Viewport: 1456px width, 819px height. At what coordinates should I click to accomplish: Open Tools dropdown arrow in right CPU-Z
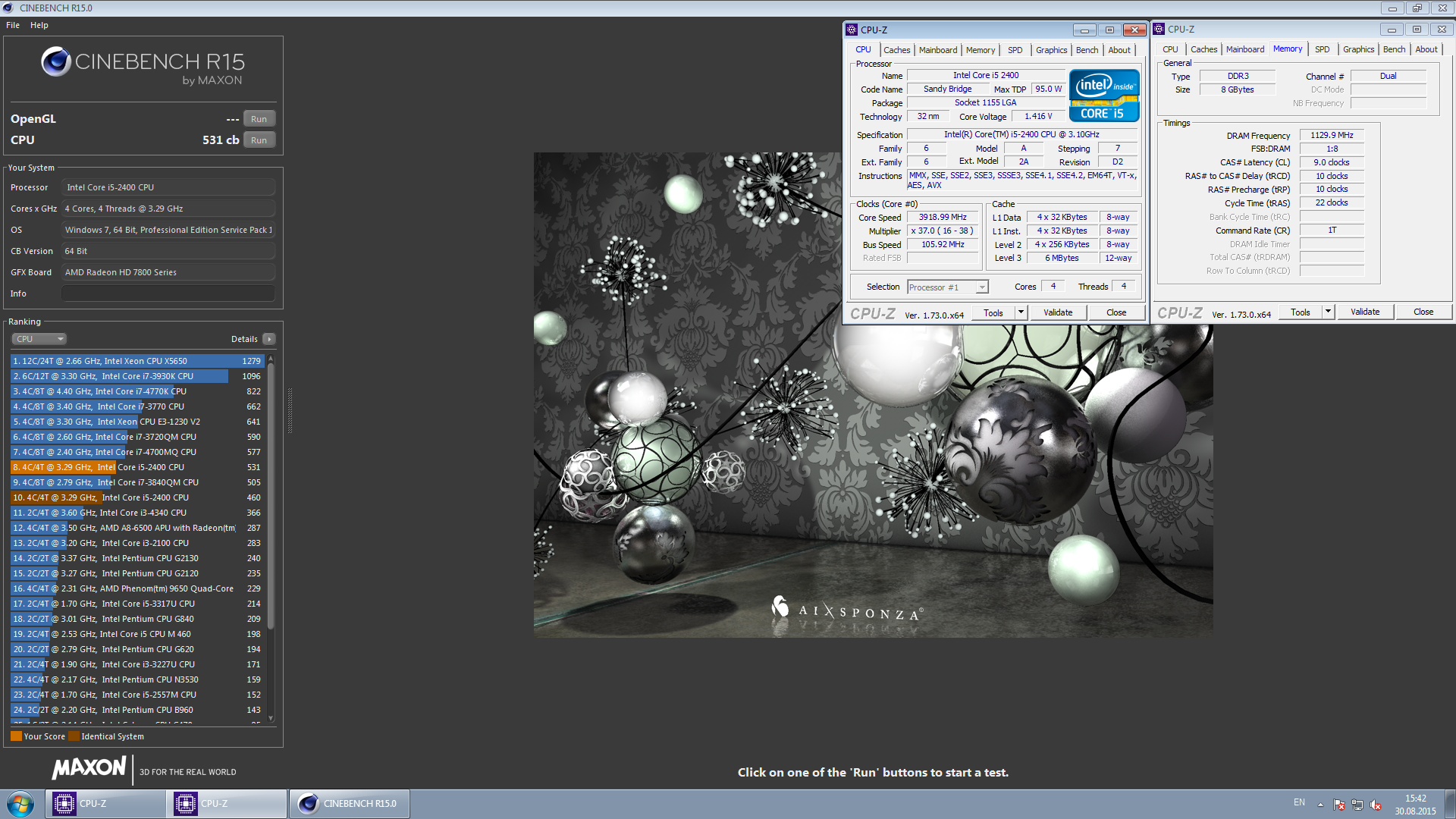pos(1328,312)
